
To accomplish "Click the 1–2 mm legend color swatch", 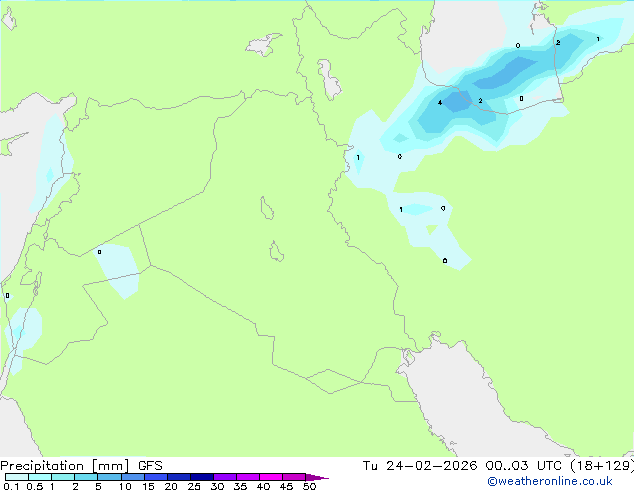I will click(63, 477).
